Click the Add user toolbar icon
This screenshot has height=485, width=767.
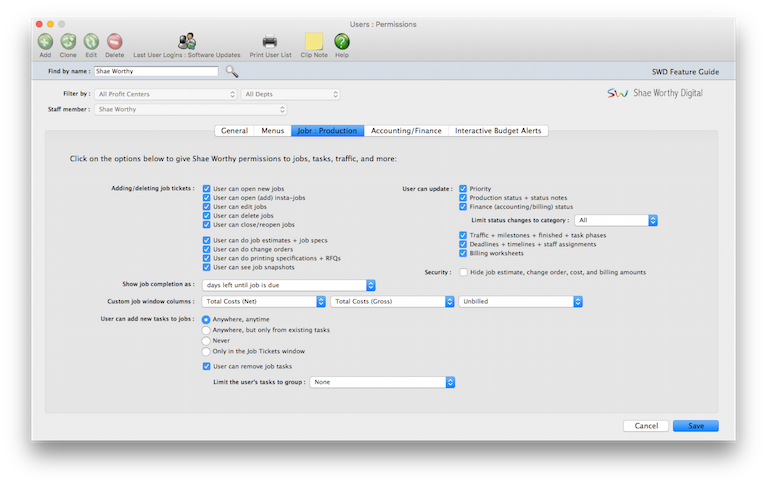pos(46,42)
